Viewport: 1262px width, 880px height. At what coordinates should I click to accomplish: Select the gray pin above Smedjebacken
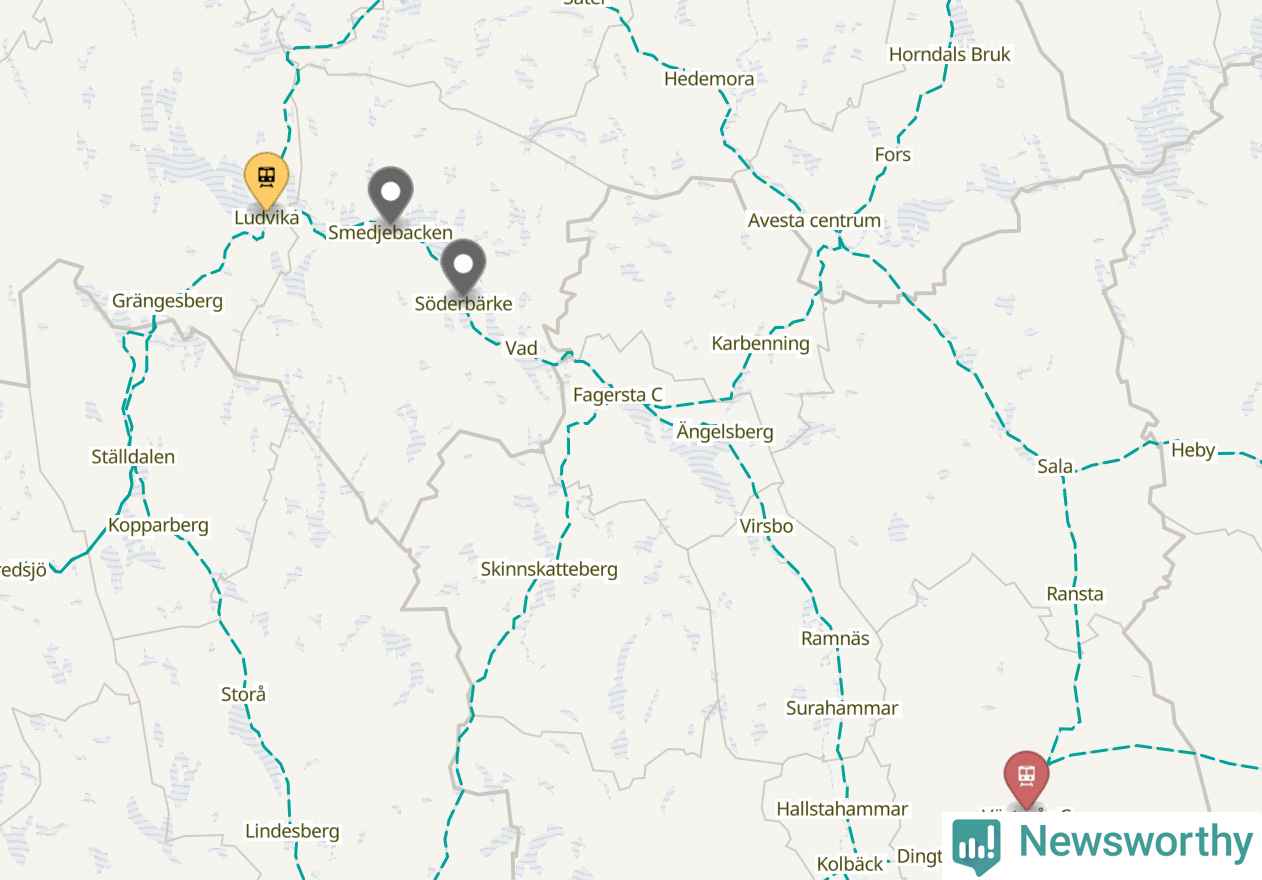click(391, 193)
